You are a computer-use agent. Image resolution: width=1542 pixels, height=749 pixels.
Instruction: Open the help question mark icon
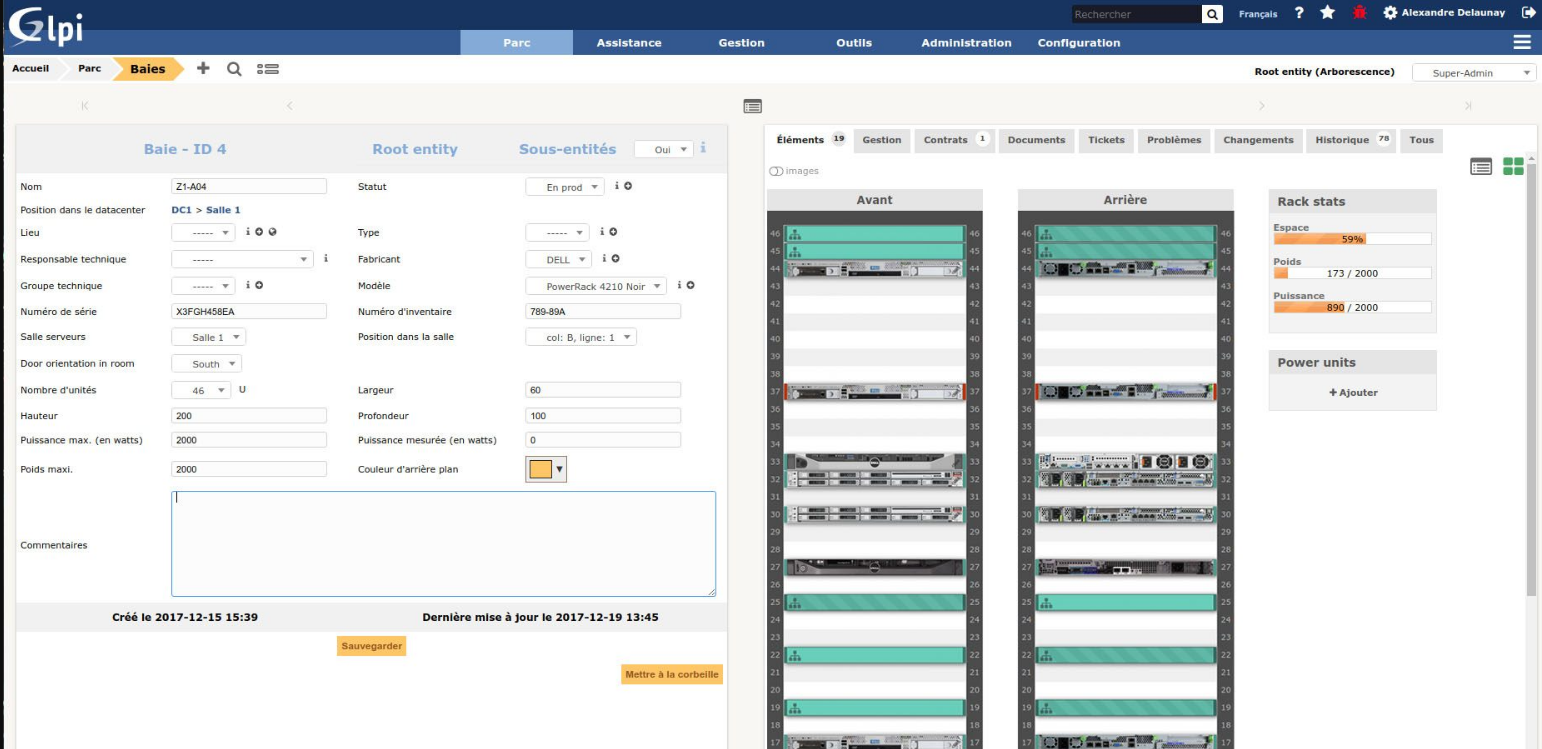[x=1298, y=13]
